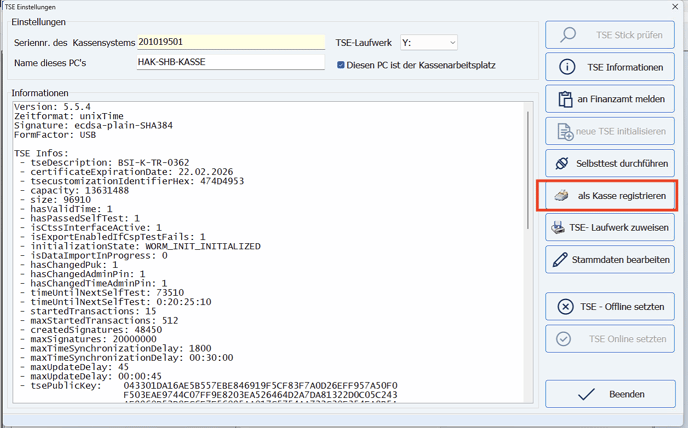The width and height of the screenshot is (688, 428).
Task: Click the Name dieses PC's input field
Action: pyautogui.click(x=230, y=62)
